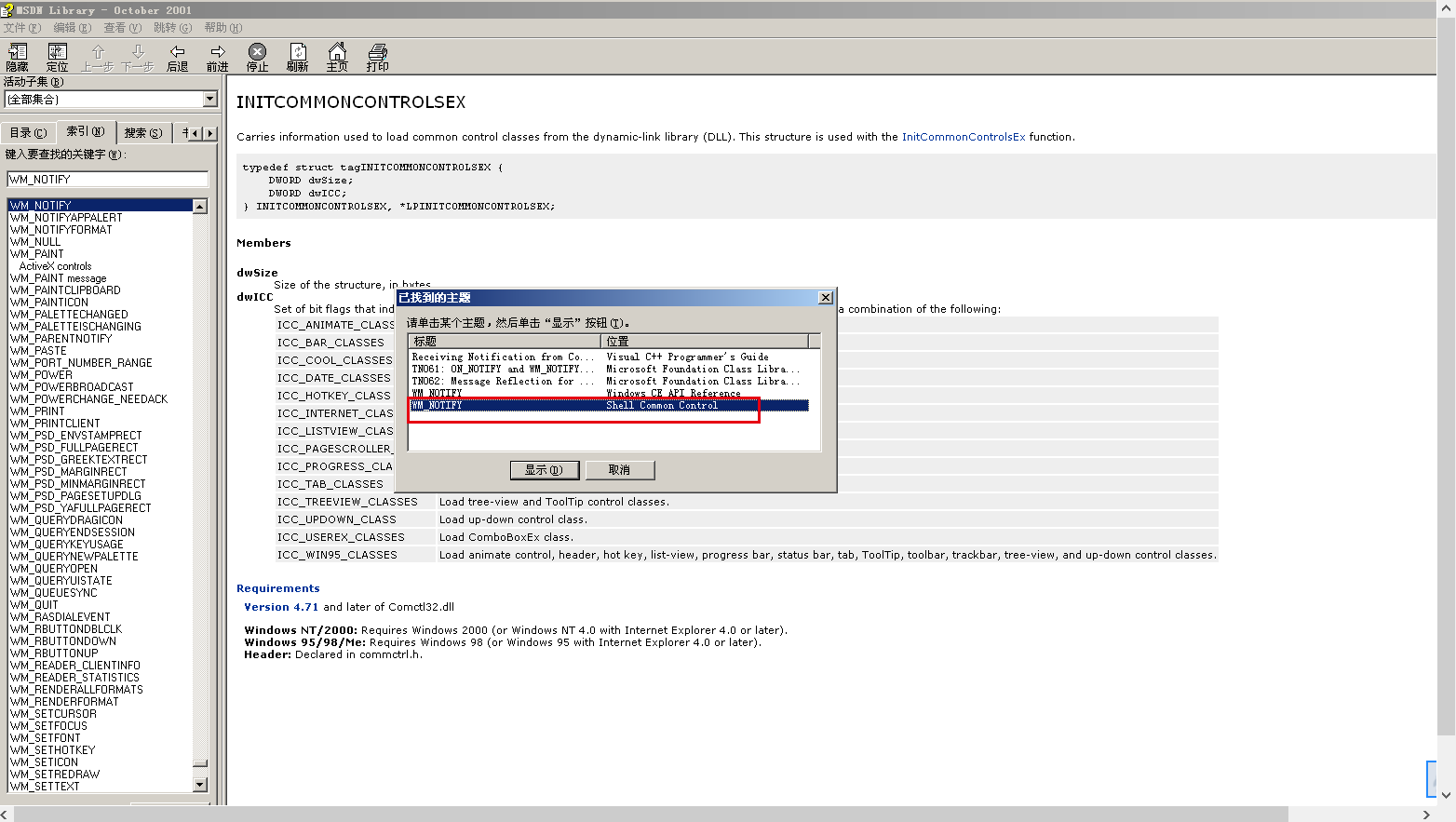Click the Title (标题) column header

pos(505,341)
